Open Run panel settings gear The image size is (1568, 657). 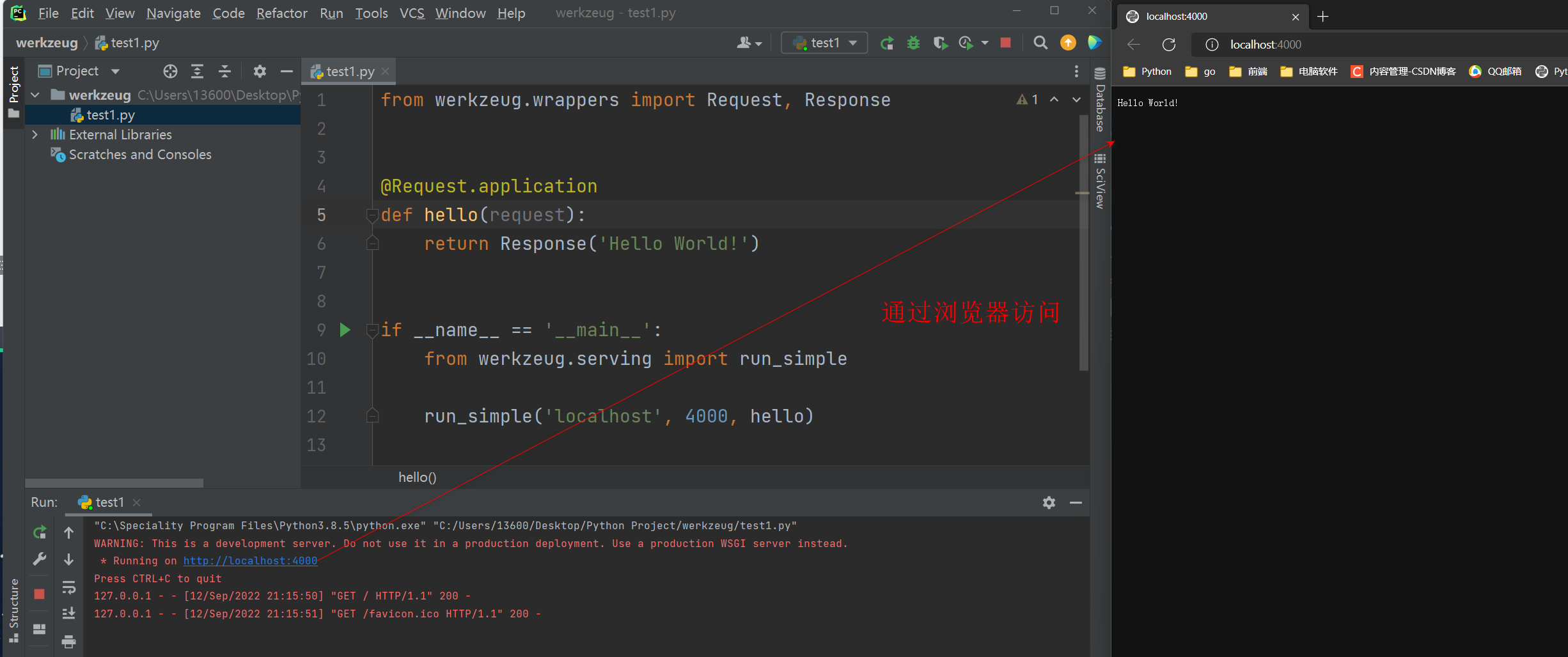pos(1049,503)
